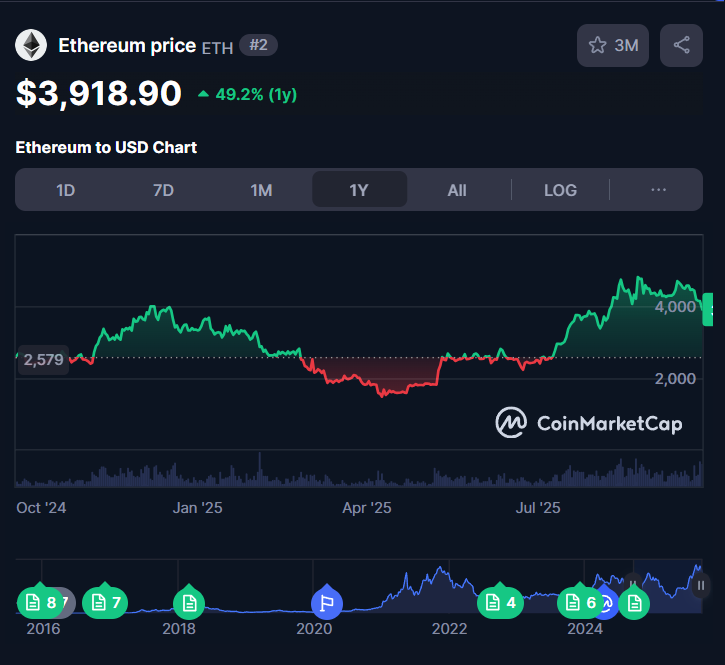Open the share button
725x665 pixels.
[x=681, y=46]
